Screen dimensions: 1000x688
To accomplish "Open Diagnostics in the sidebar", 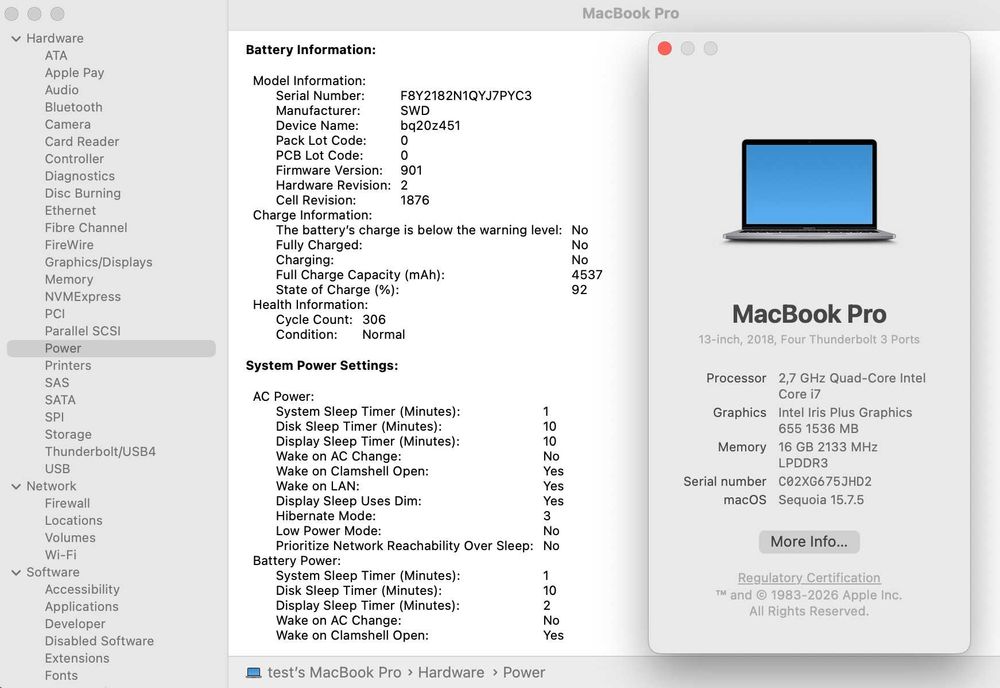I will click(x=80, y=176).
